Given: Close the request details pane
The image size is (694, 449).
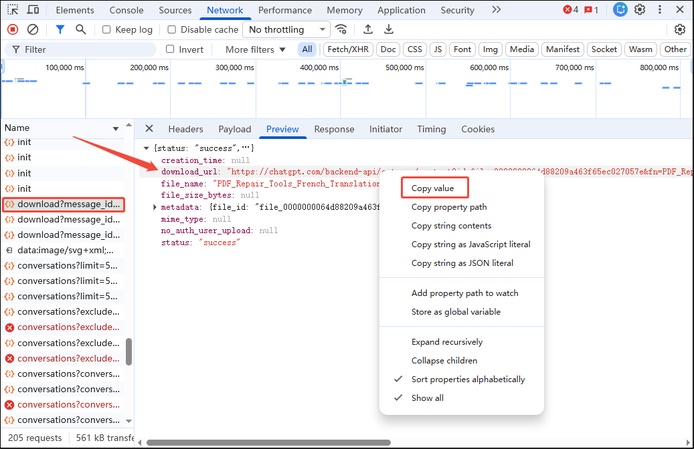Looking at the screenshot, I should [149, 129].
